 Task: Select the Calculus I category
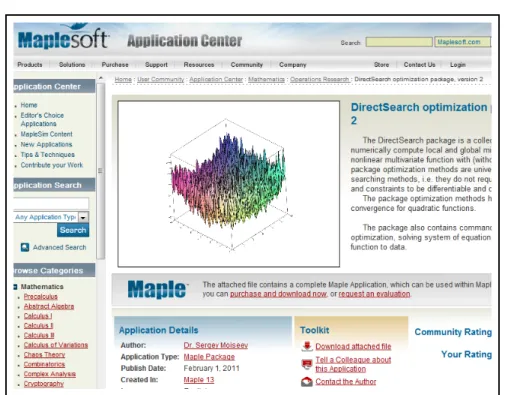click(38, 316)
